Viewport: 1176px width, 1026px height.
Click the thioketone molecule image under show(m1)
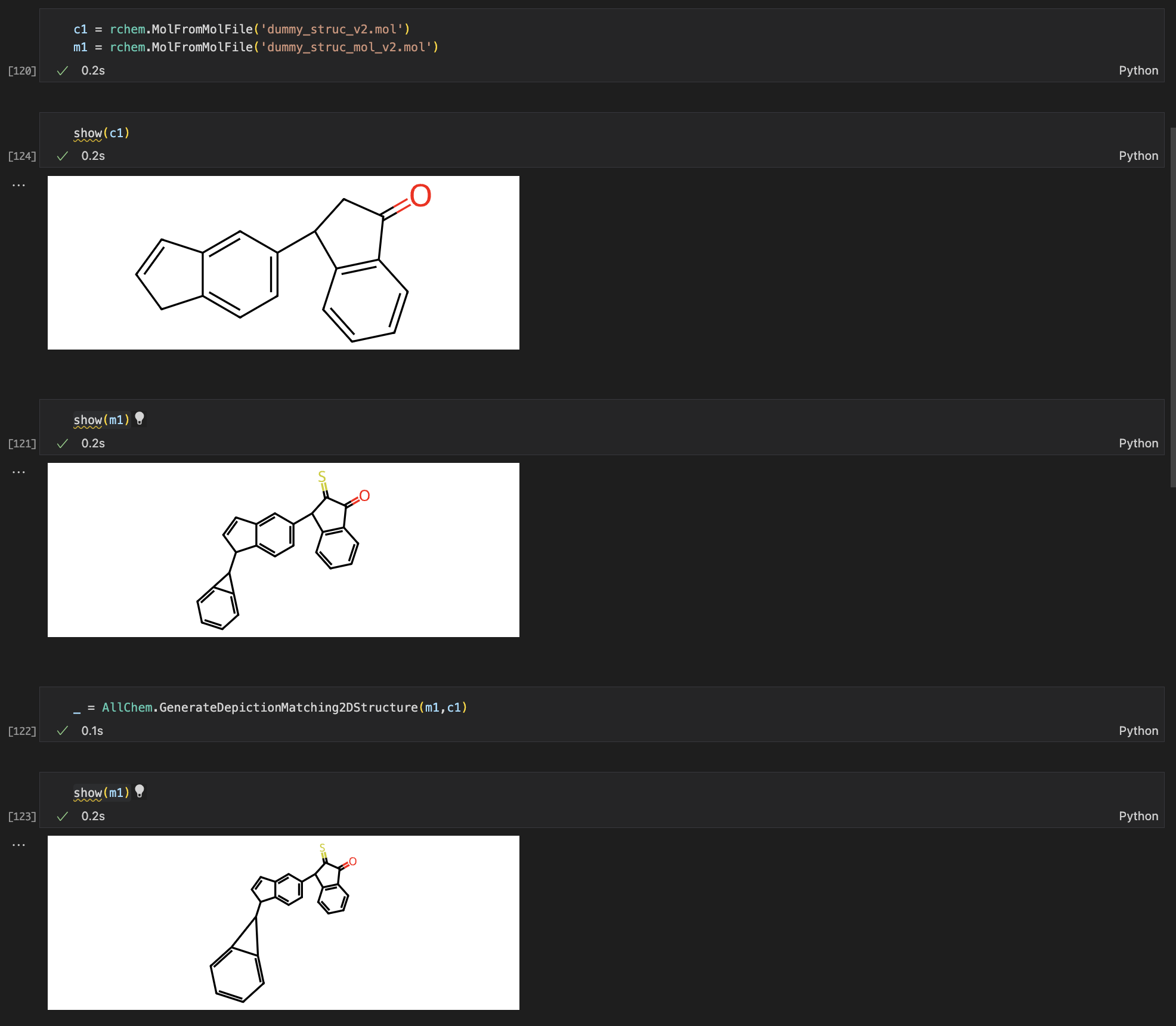[x=283, y=550]
